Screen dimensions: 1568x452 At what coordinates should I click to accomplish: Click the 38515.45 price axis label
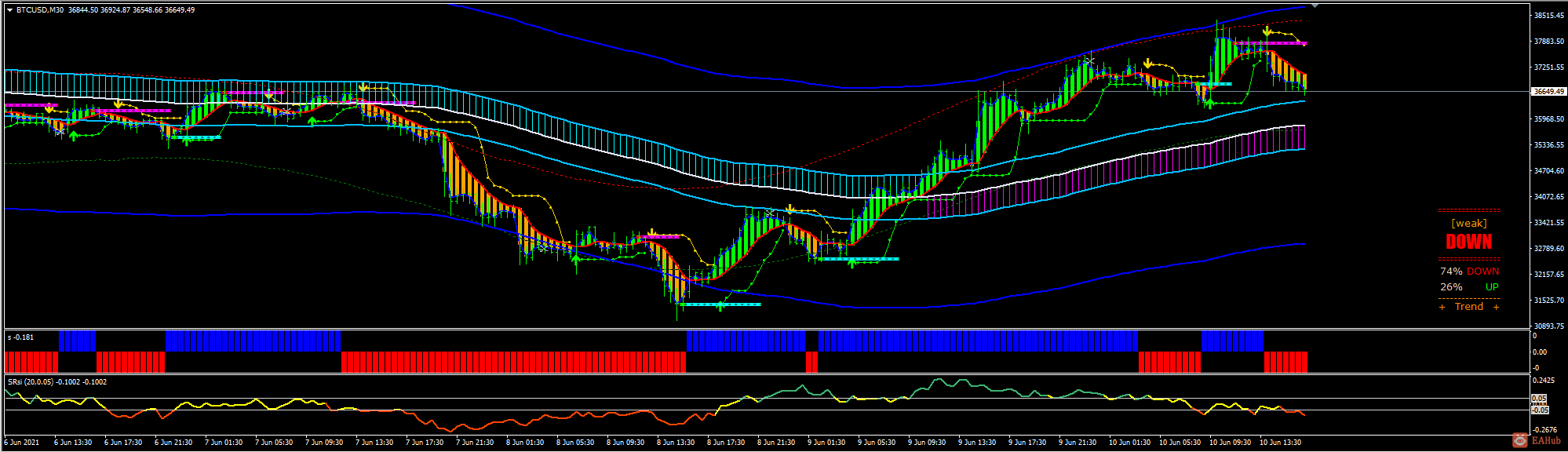pos(1548,16)
